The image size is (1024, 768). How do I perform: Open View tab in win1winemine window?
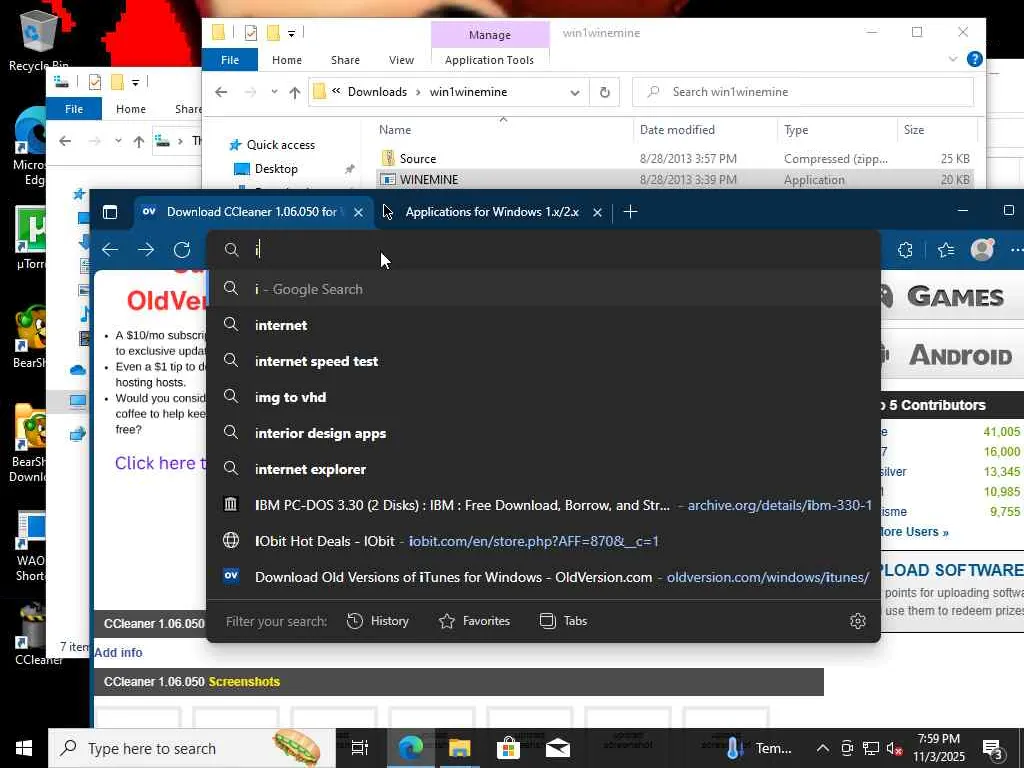(402, 60)
